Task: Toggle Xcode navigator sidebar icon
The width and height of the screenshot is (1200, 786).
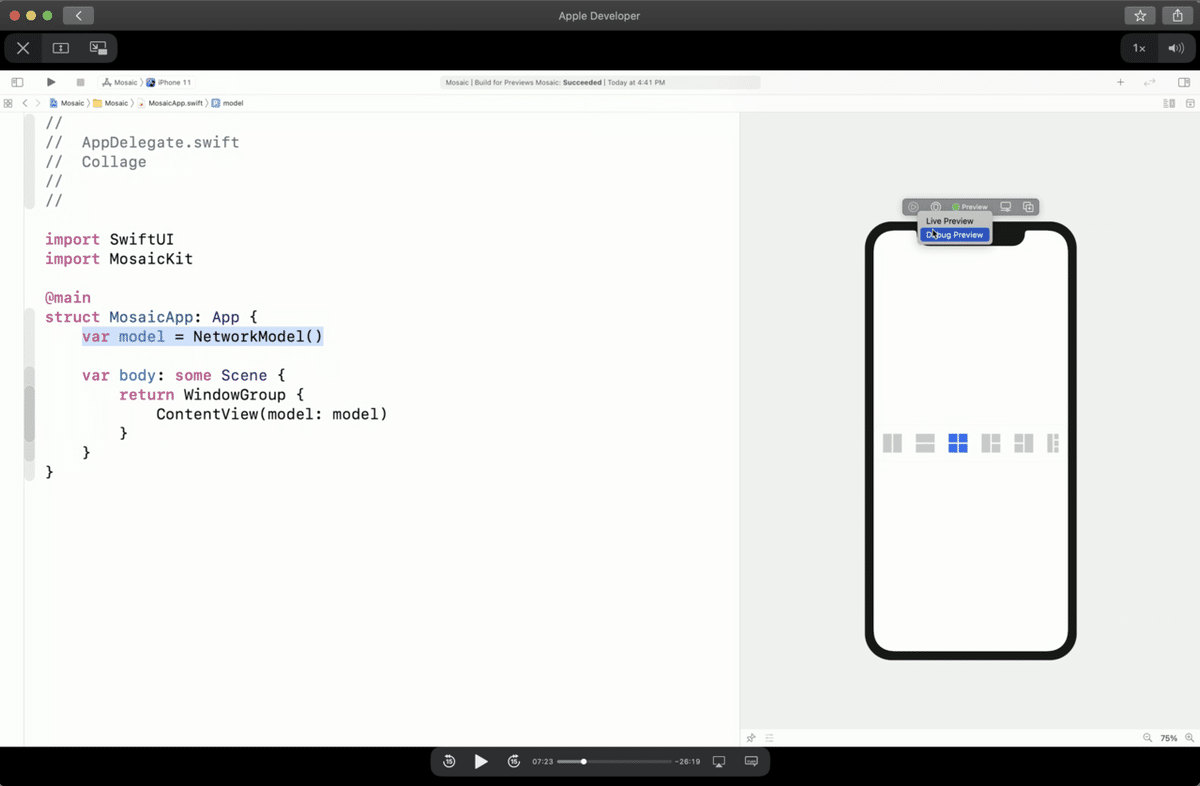Action: pyautogui.click(x=17, y=82)
